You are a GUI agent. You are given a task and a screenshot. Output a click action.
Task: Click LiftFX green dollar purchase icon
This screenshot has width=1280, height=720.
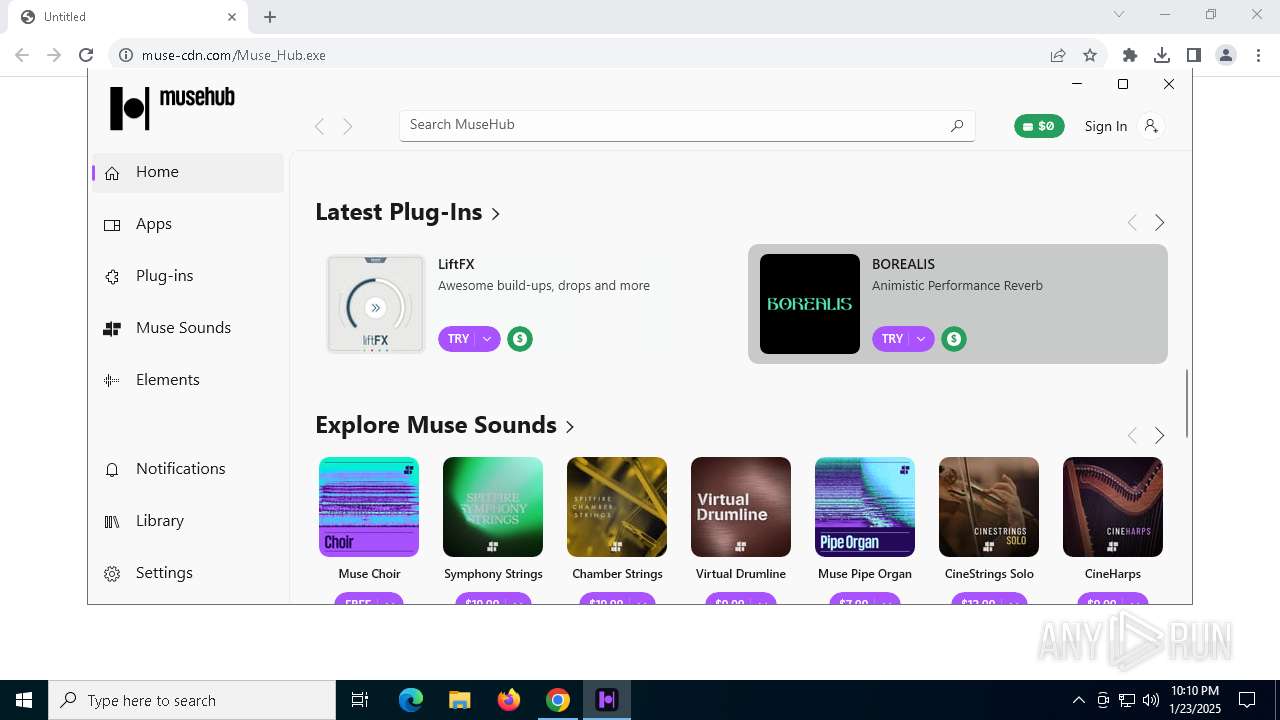[x=520, y=339]
